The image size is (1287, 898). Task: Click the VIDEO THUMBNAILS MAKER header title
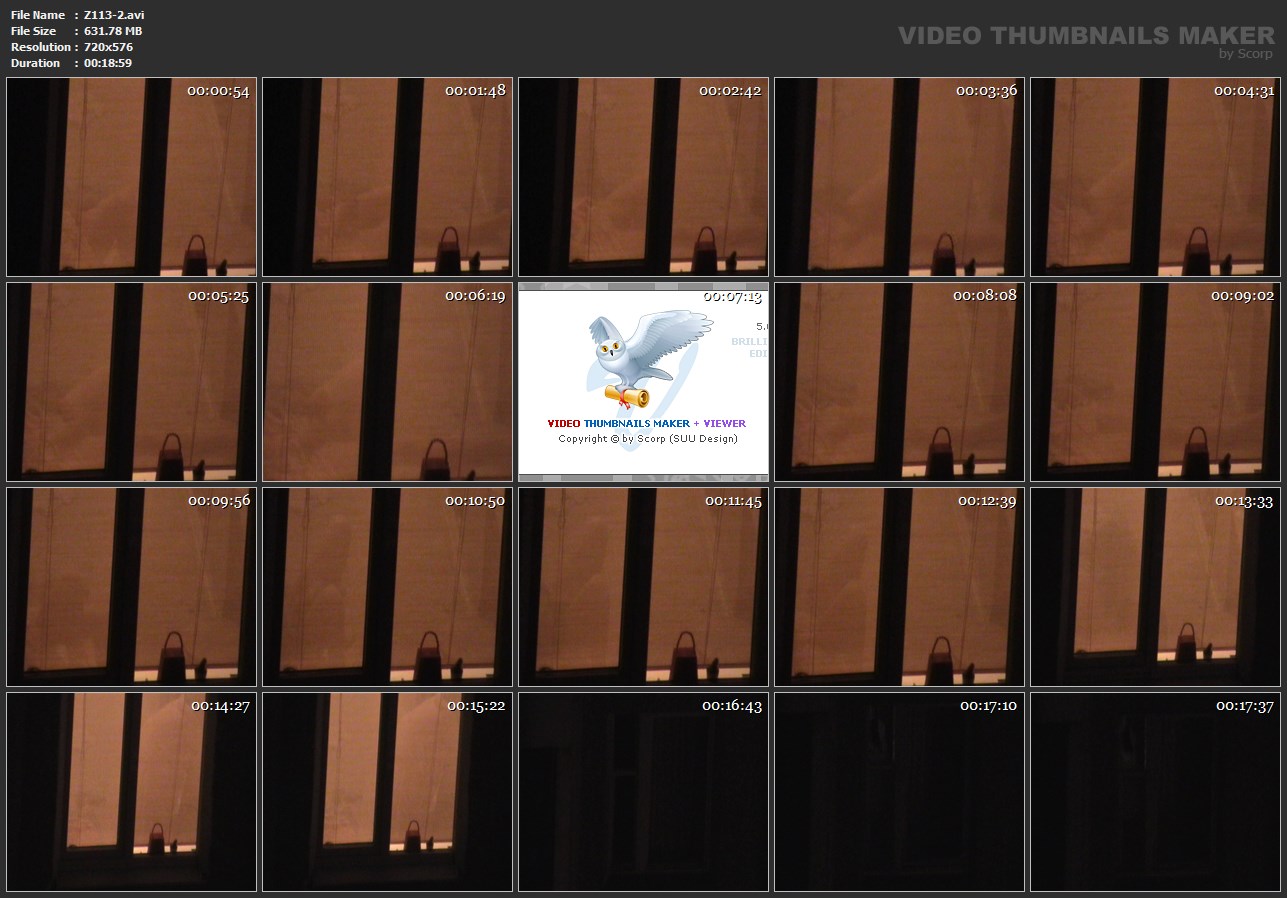click(x=1085, y=36)
